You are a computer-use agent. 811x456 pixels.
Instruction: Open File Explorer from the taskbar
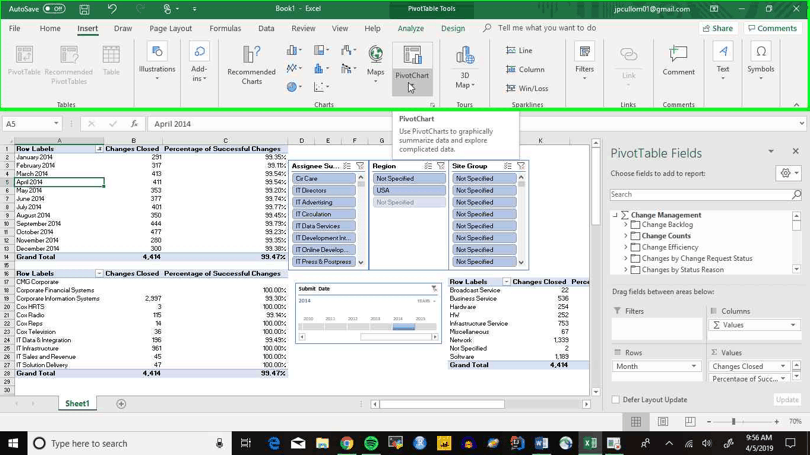tap(322, 443)
